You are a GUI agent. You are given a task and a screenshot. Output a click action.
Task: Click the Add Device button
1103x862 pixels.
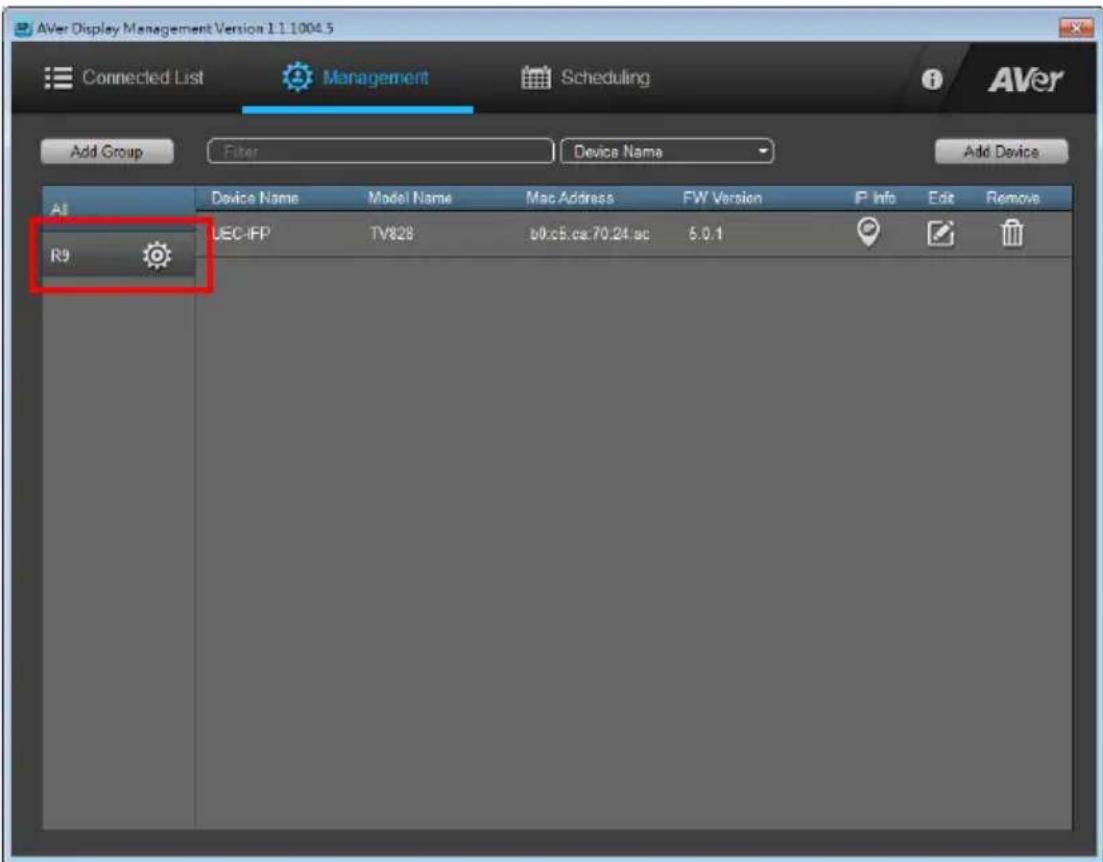pyautogui.click(x=1001, y=151)
